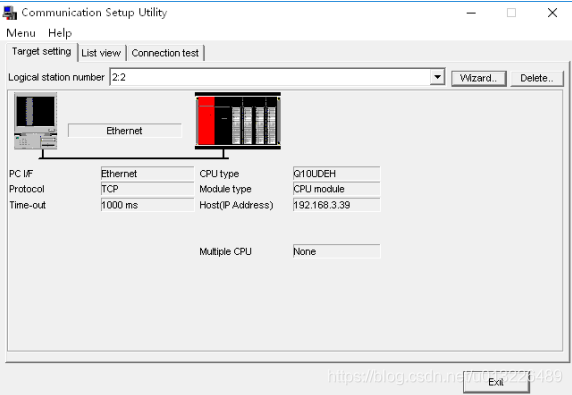
Task: Click the Protocol TCP value
Action: pyautogui.click(x=147, y=189)
